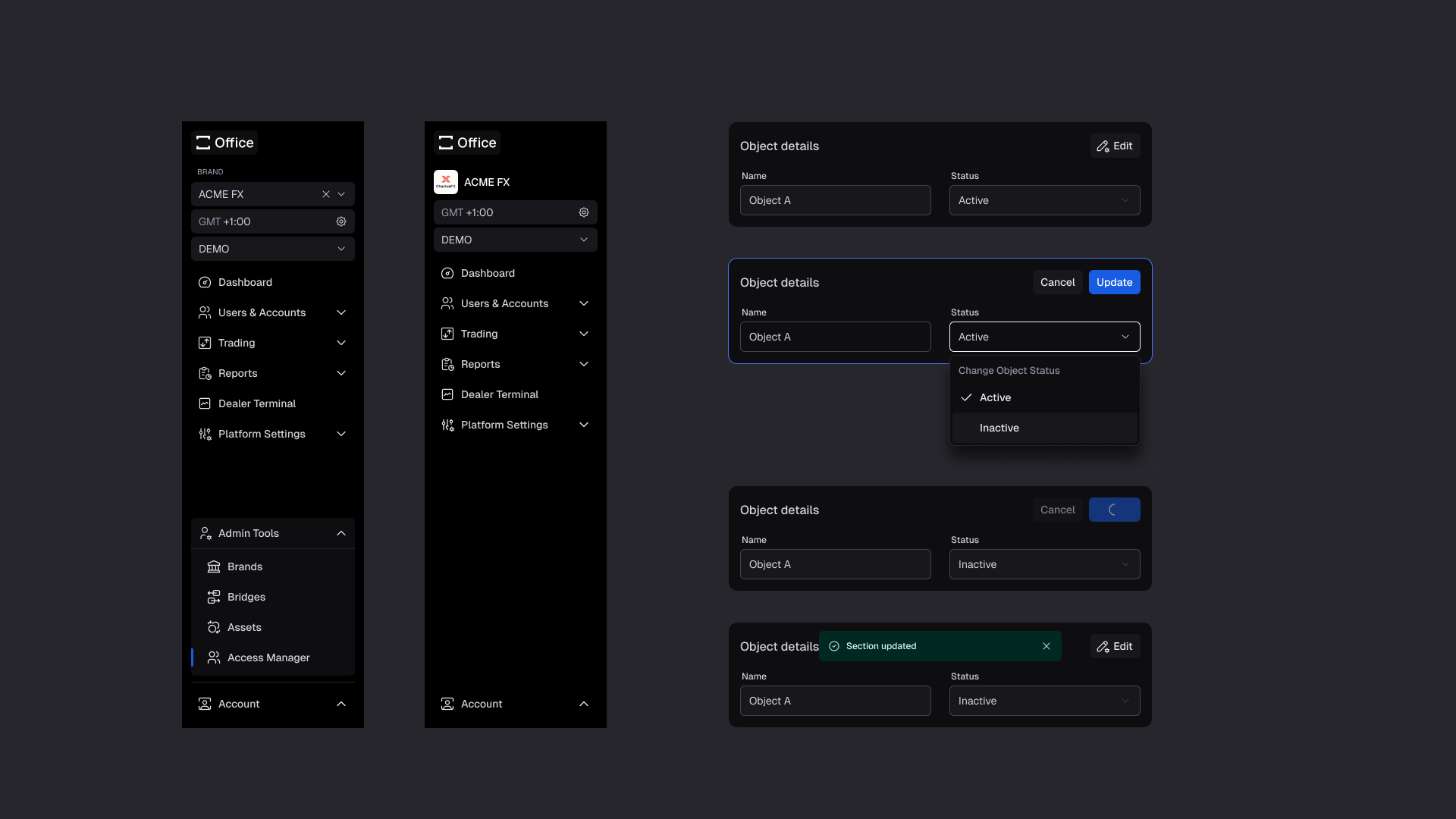The width and height of the screenshot is (1456, 819).
Task: Select Inactive option in status menu
Action: 1045,428
